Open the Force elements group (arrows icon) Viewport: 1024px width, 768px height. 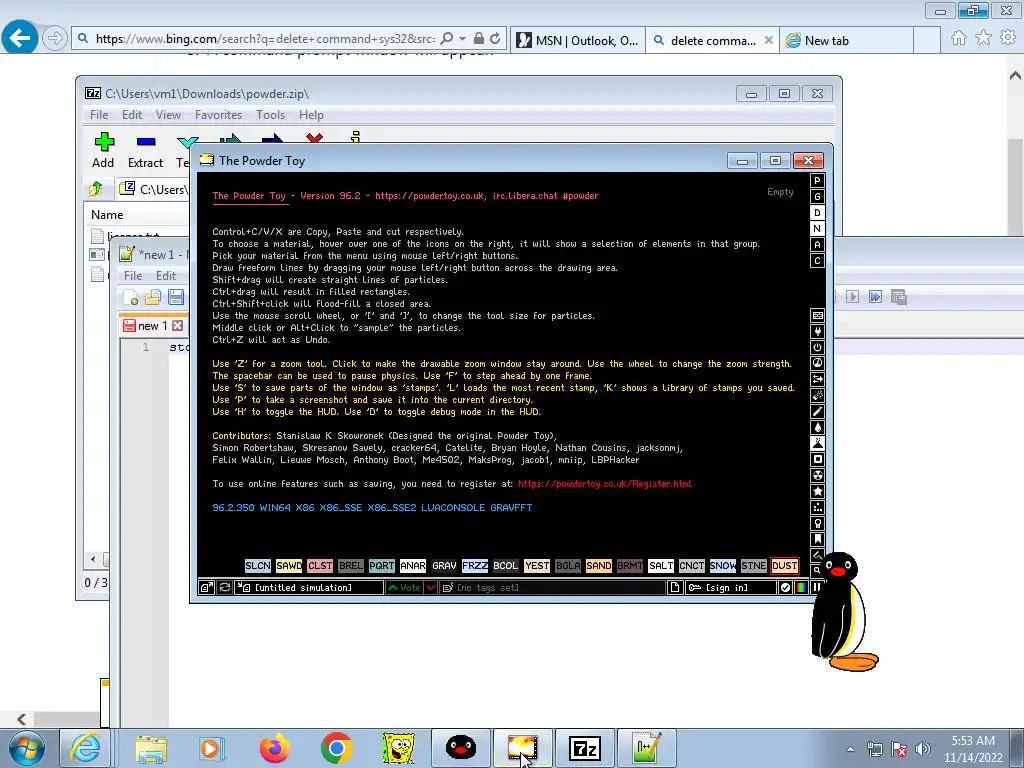(817, 379)
